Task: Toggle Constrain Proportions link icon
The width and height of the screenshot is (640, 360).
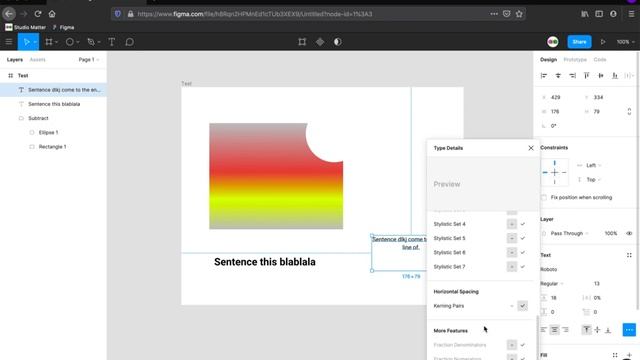Action: tap(629, 111)
